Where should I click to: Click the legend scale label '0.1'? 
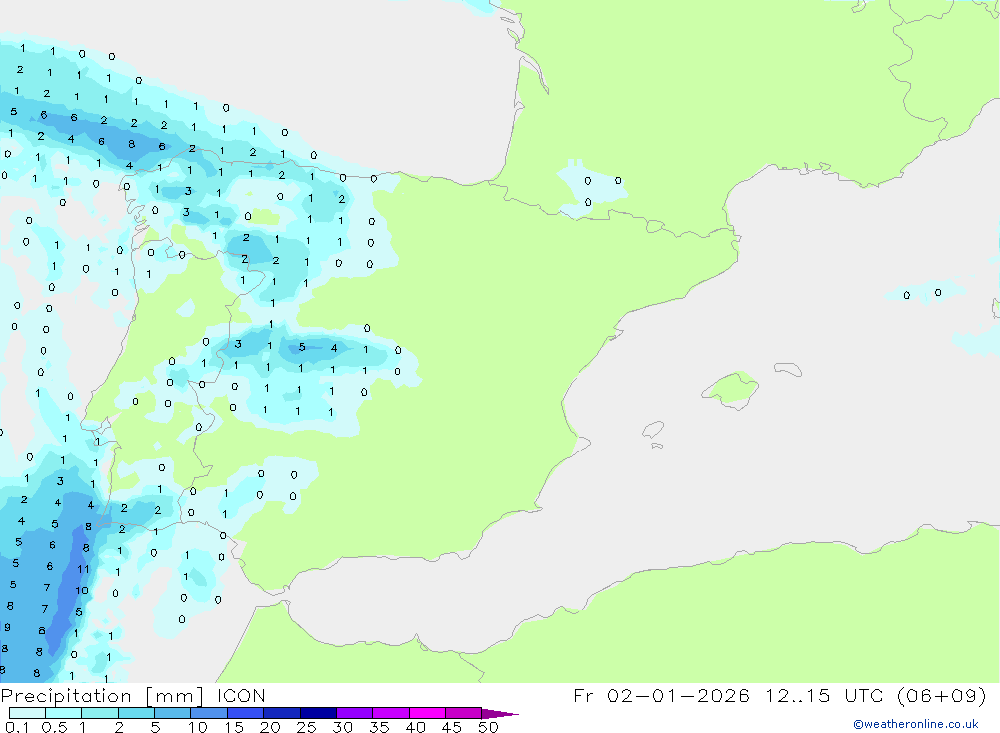point(17,727)
